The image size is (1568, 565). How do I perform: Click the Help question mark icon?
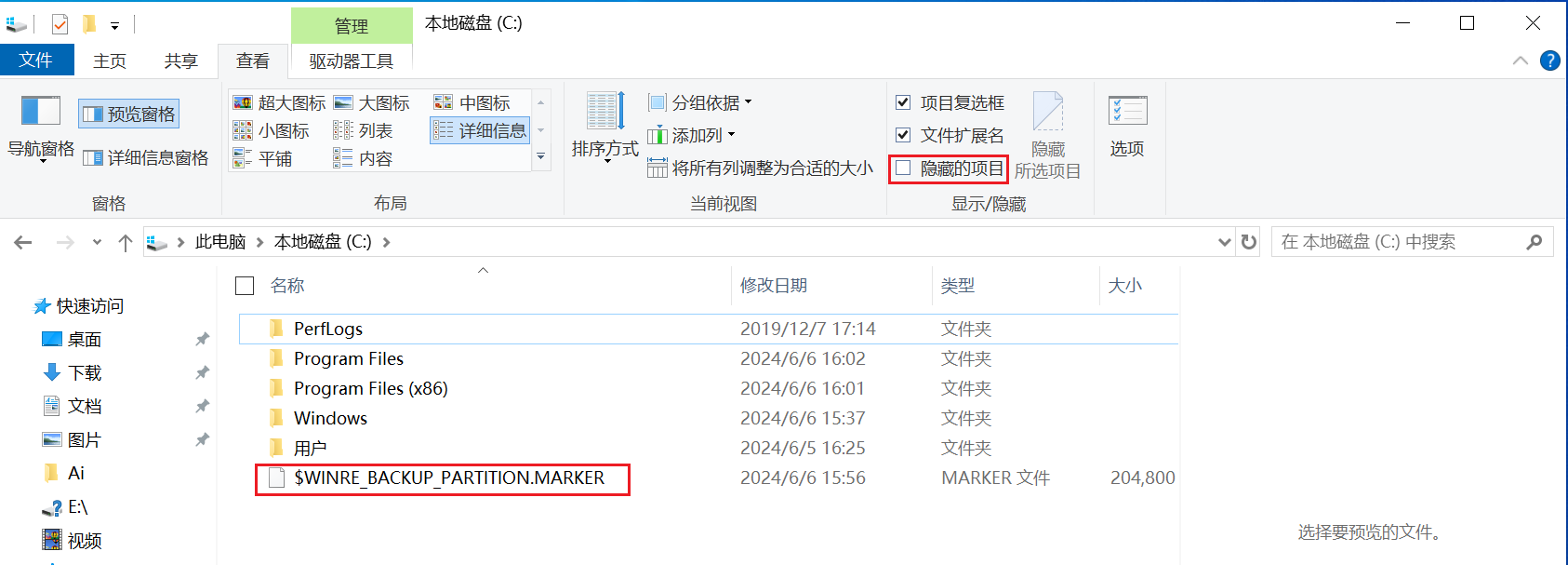[1549, 61]
